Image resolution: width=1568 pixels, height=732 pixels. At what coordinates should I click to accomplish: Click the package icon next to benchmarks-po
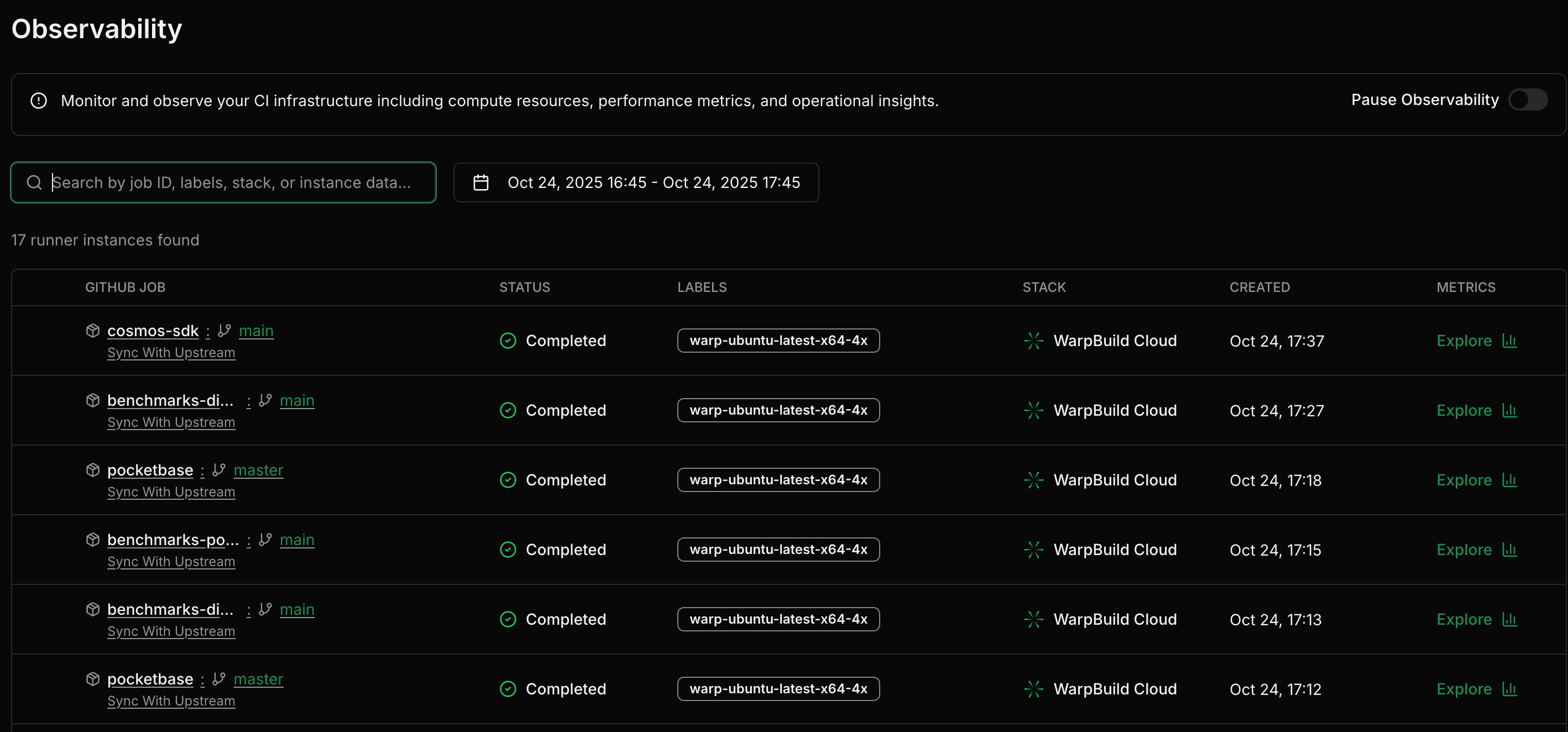point(92,539)
